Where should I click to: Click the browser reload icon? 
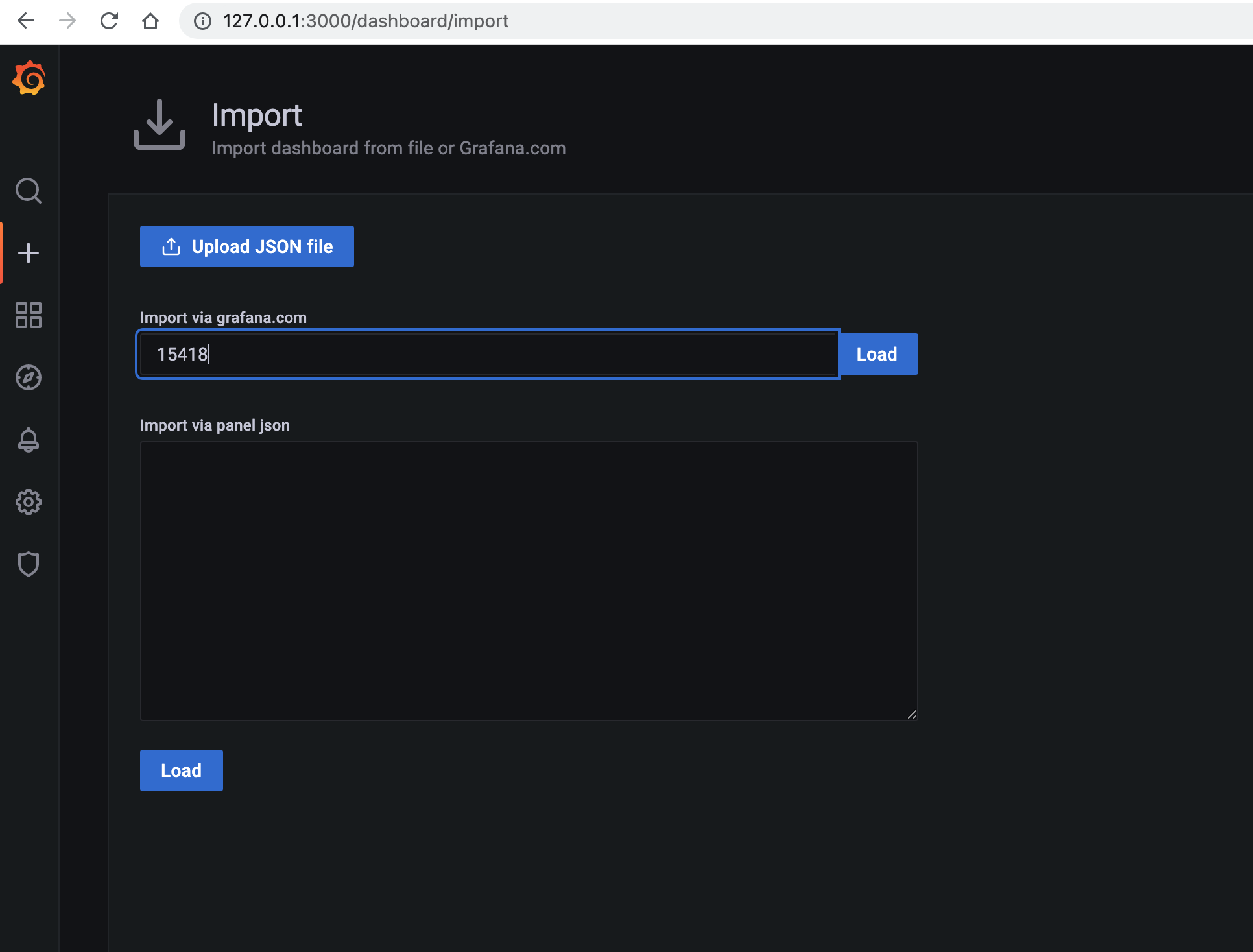pyautogui.click(x=109, y=20)
